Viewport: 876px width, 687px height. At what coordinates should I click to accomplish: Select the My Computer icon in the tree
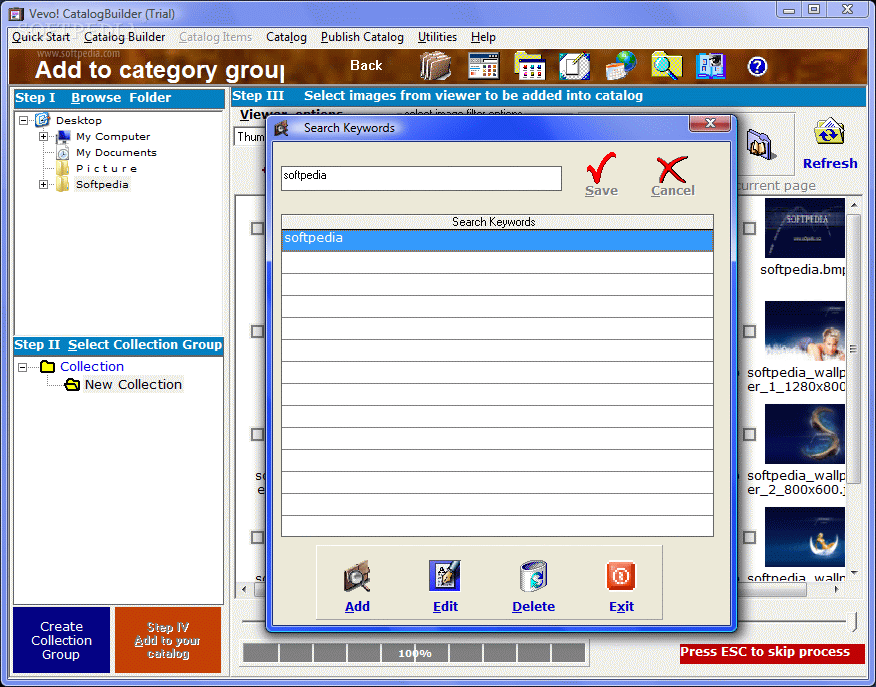pyautogui.click(x=63, y=136)
